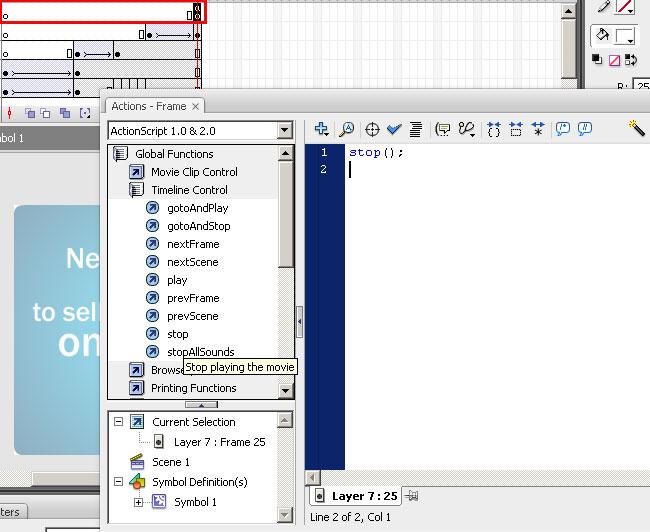
Task: Click the script pane horizontal scroll left arrow
Action: [312, 478]
